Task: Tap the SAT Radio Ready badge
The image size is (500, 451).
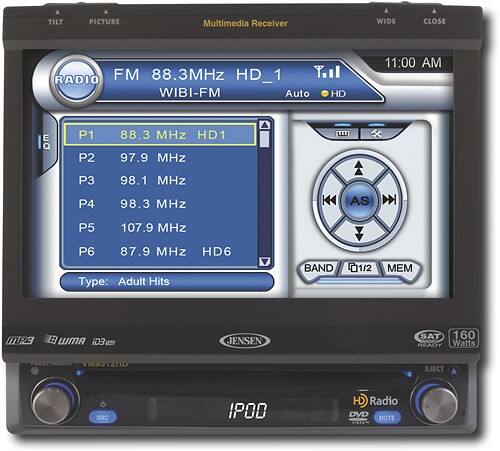Action: pyautogui.click(x=429, y=339)
